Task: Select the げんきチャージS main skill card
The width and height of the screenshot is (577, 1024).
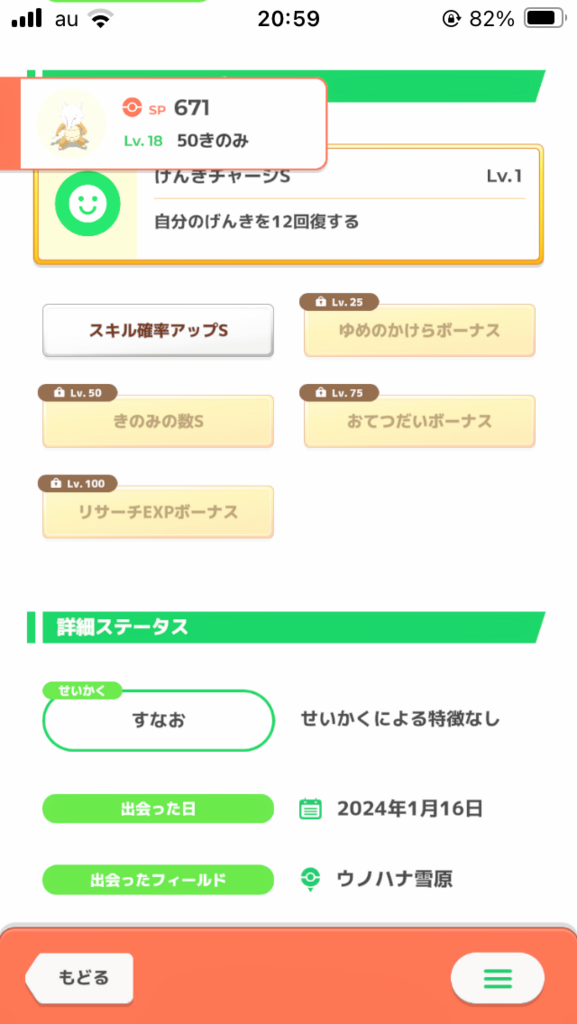Action: [288, 205]
